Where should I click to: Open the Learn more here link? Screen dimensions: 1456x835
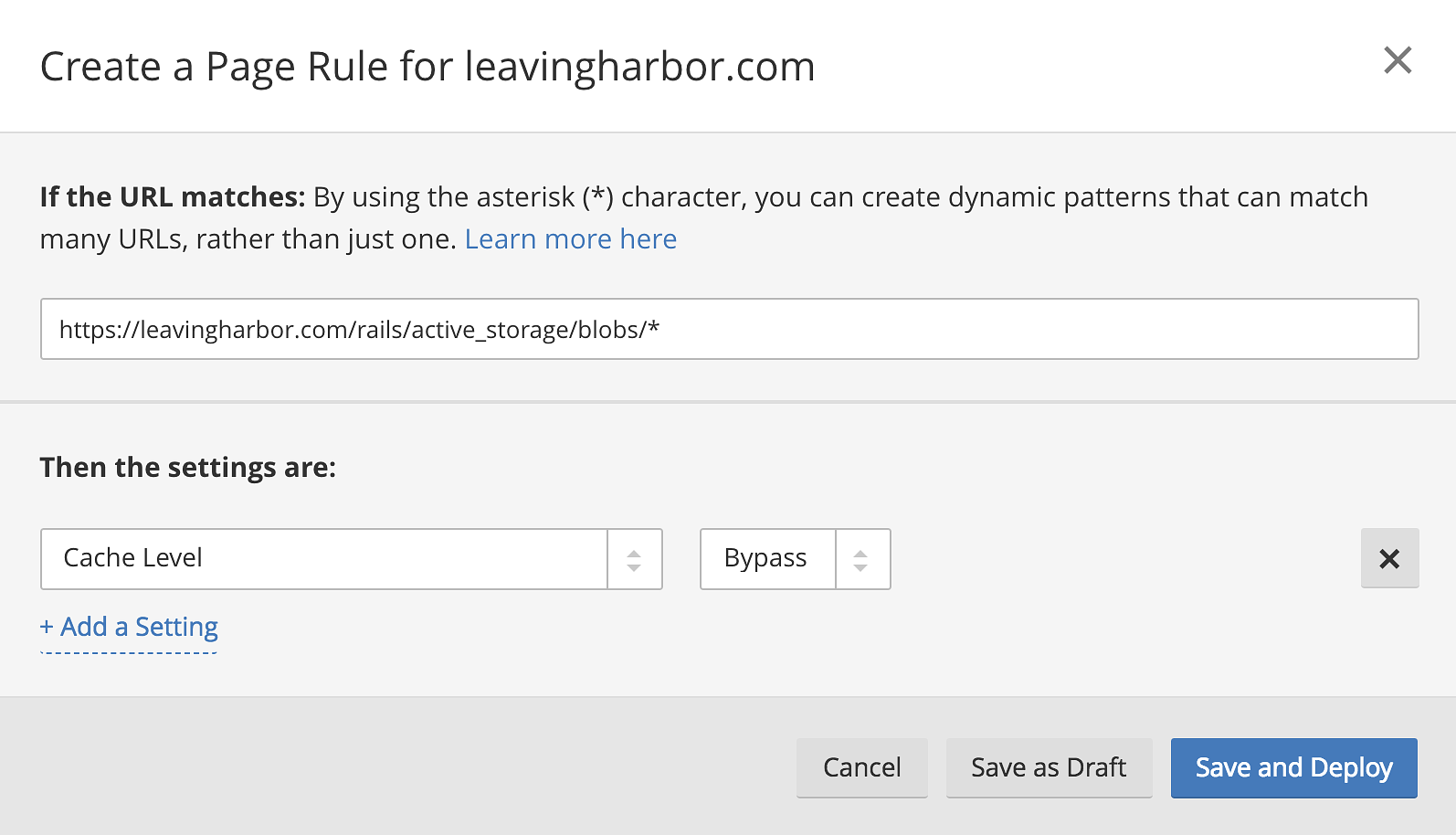[x=570, y=238]
